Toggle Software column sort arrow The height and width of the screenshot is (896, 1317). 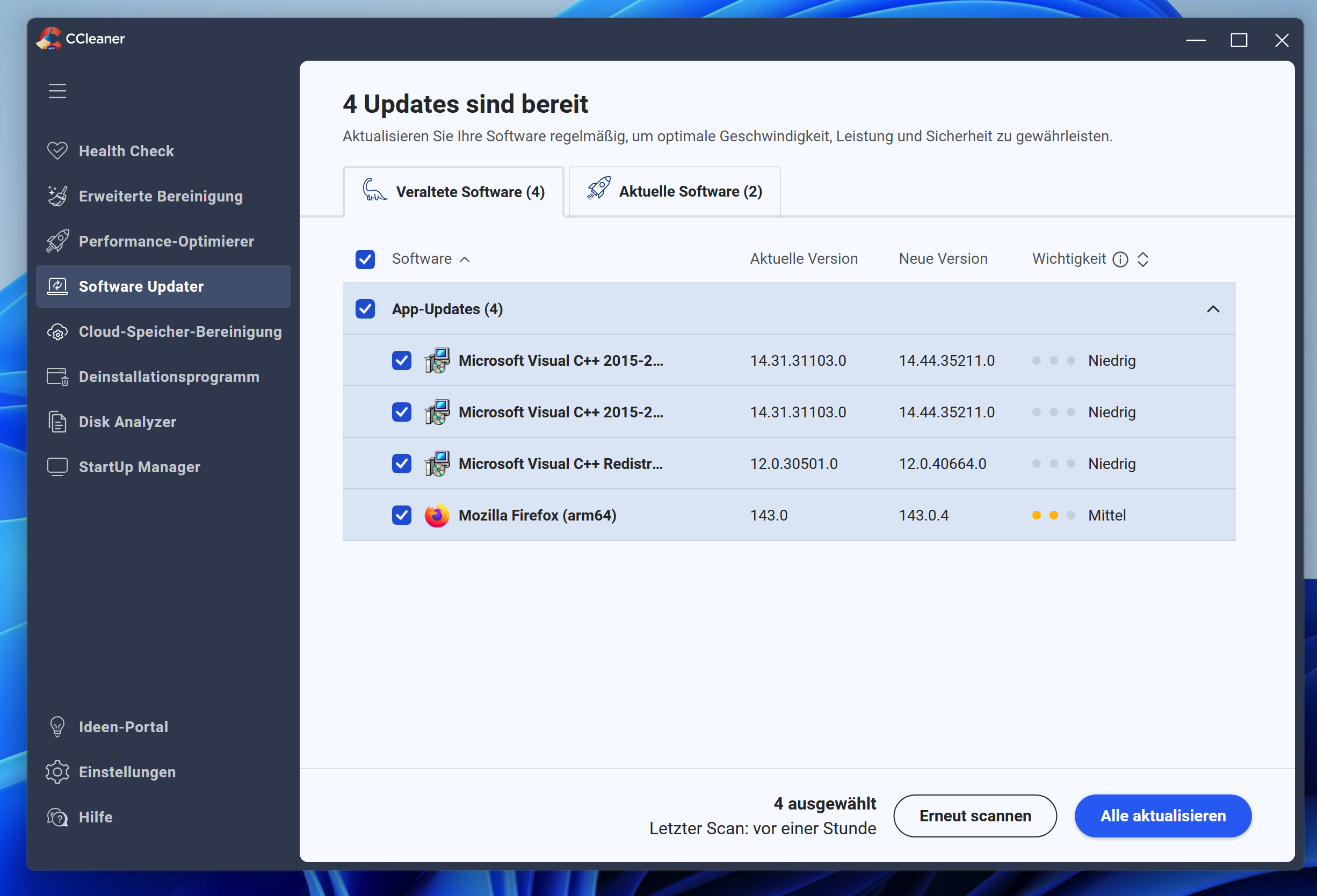[x=465, y=259]
